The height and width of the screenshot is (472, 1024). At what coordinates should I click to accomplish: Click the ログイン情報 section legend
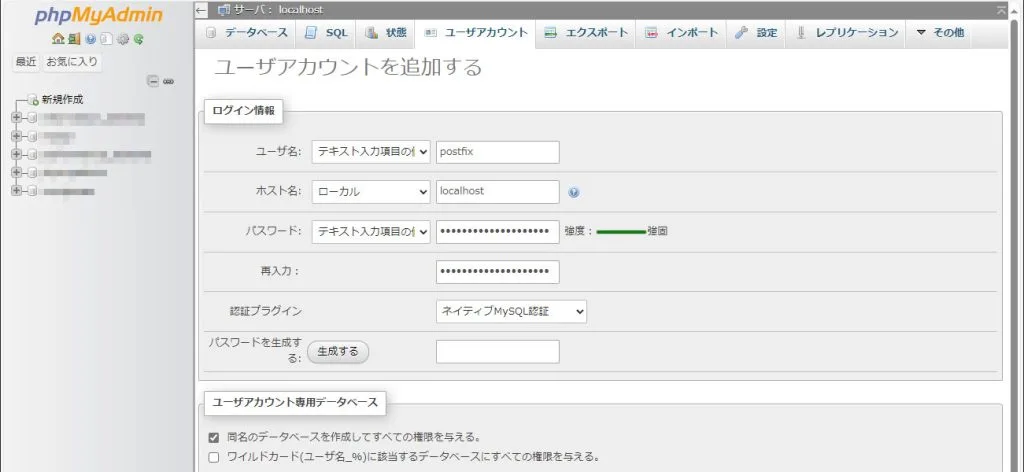point(244,111)
